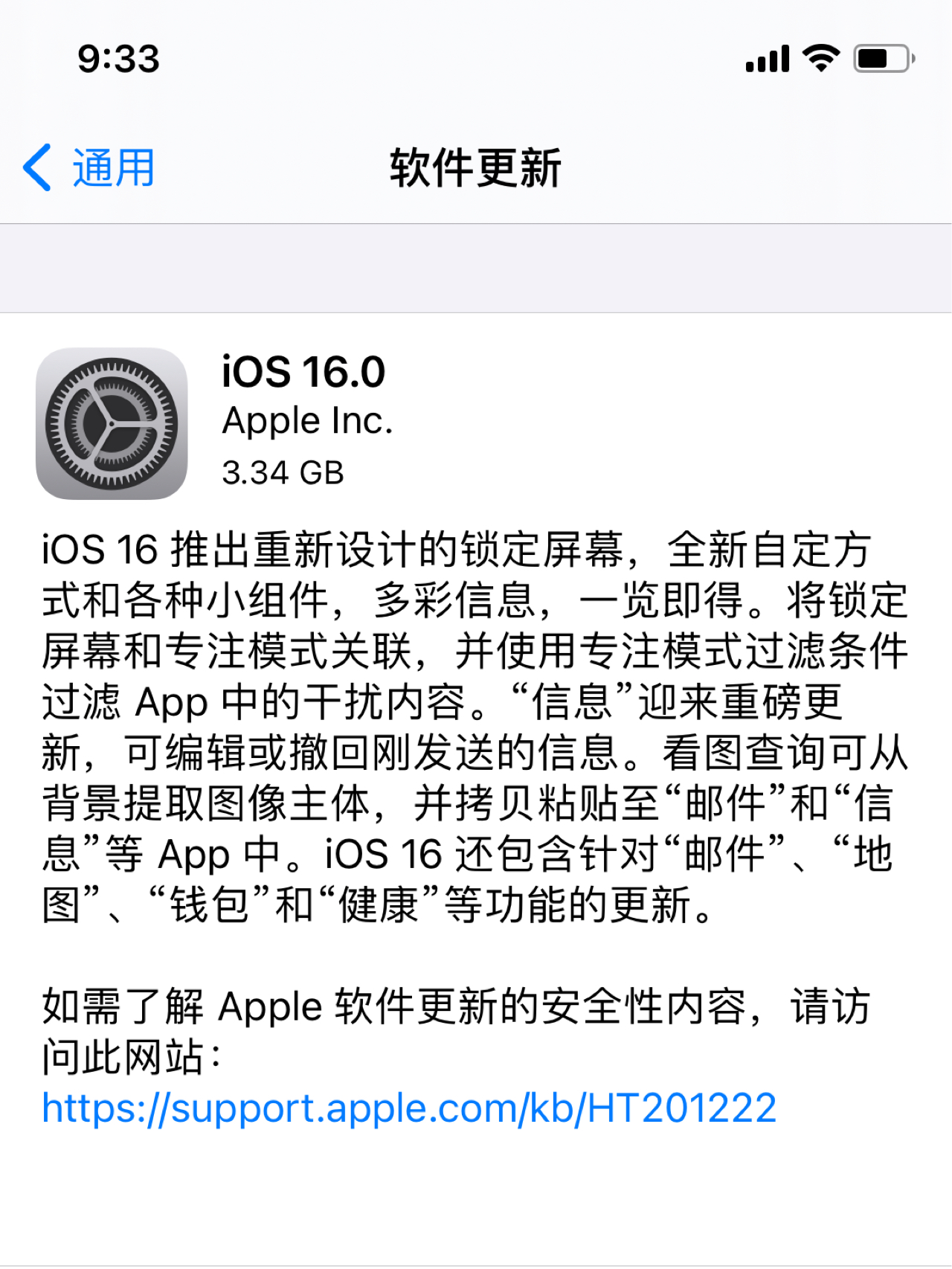Tap the 3.34 GB download size
This screenshot has width=952, height=1269.
tap(283, 472)
